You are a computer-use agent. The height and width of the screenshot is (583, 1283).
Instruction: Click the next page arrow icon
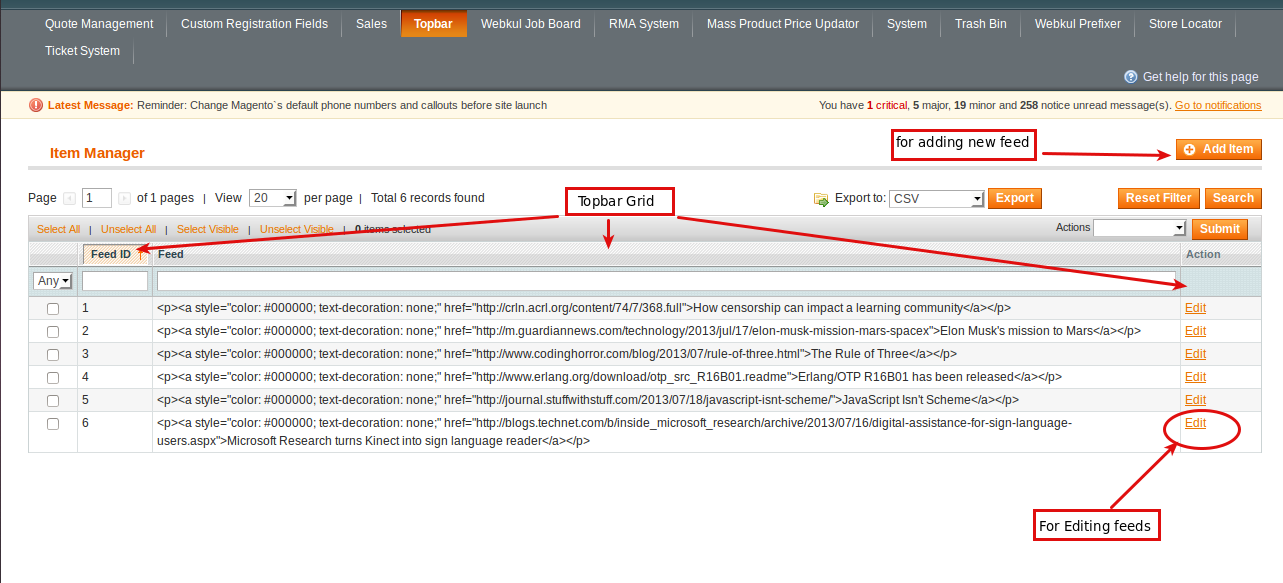click(x=124, y=199)
